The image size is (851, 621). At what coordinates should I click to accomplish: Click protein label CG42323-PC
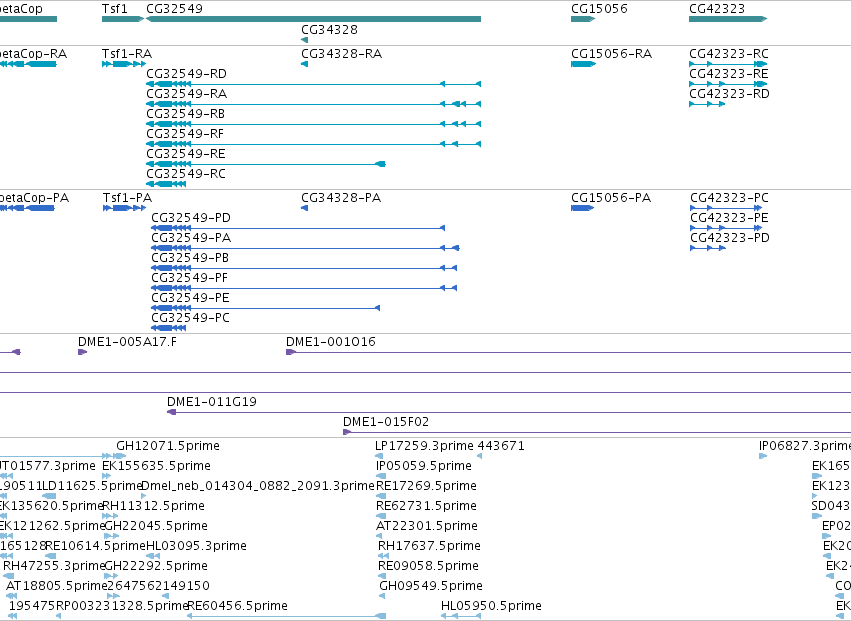click(x=729, y=198)
